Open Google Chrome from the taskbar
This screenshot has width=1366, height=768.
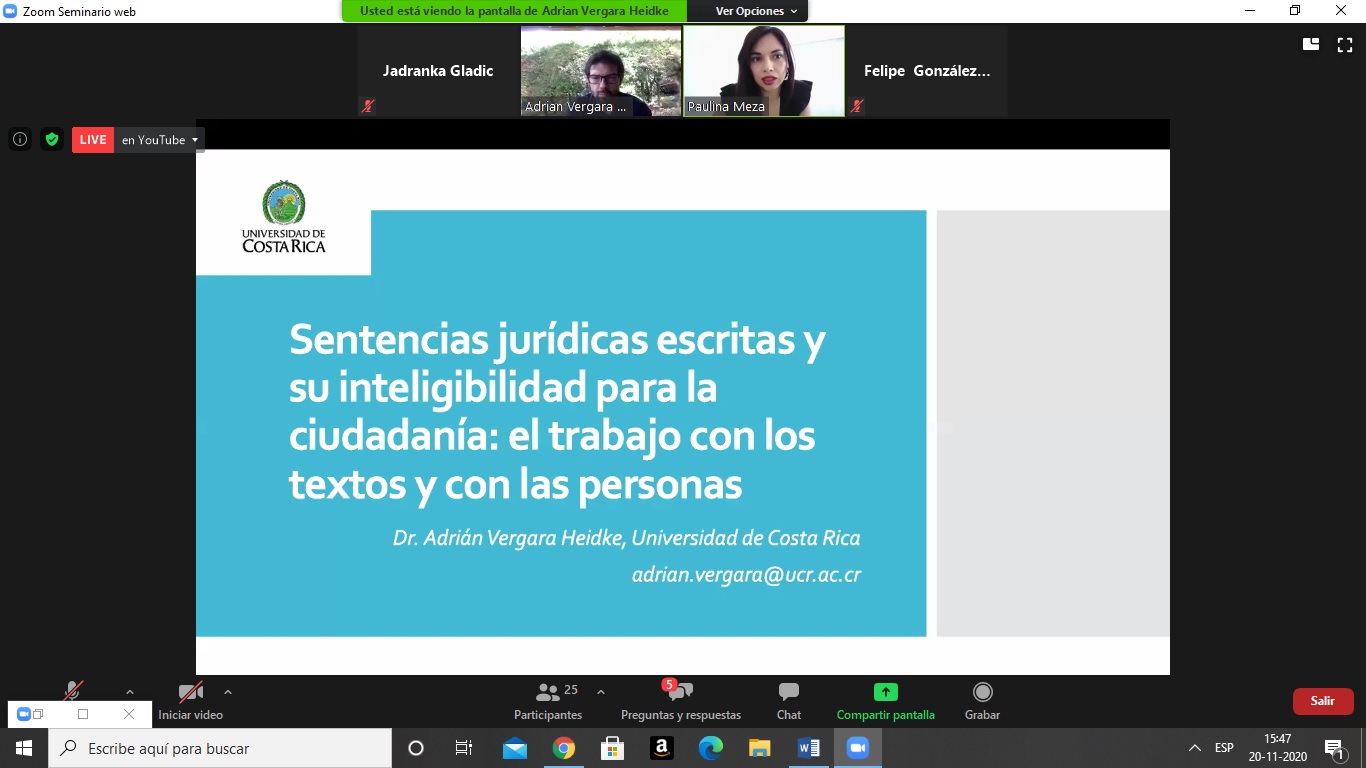(564, 748)
